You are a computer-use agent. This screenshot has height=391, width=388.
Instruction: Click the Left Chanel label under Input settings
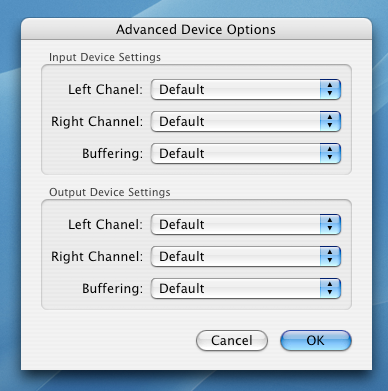[105, 89]
